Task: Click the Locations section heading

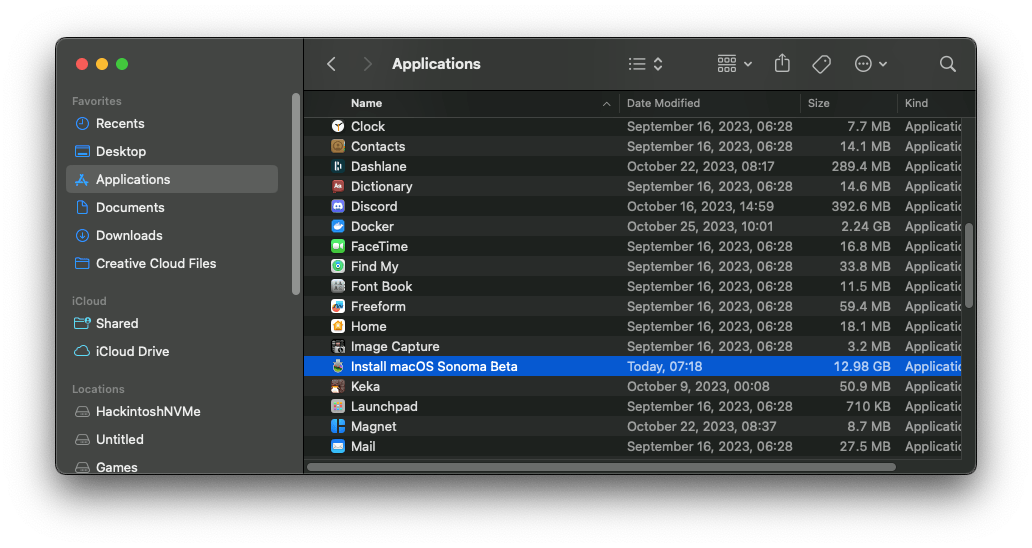Action: click(x=98, y=389)
